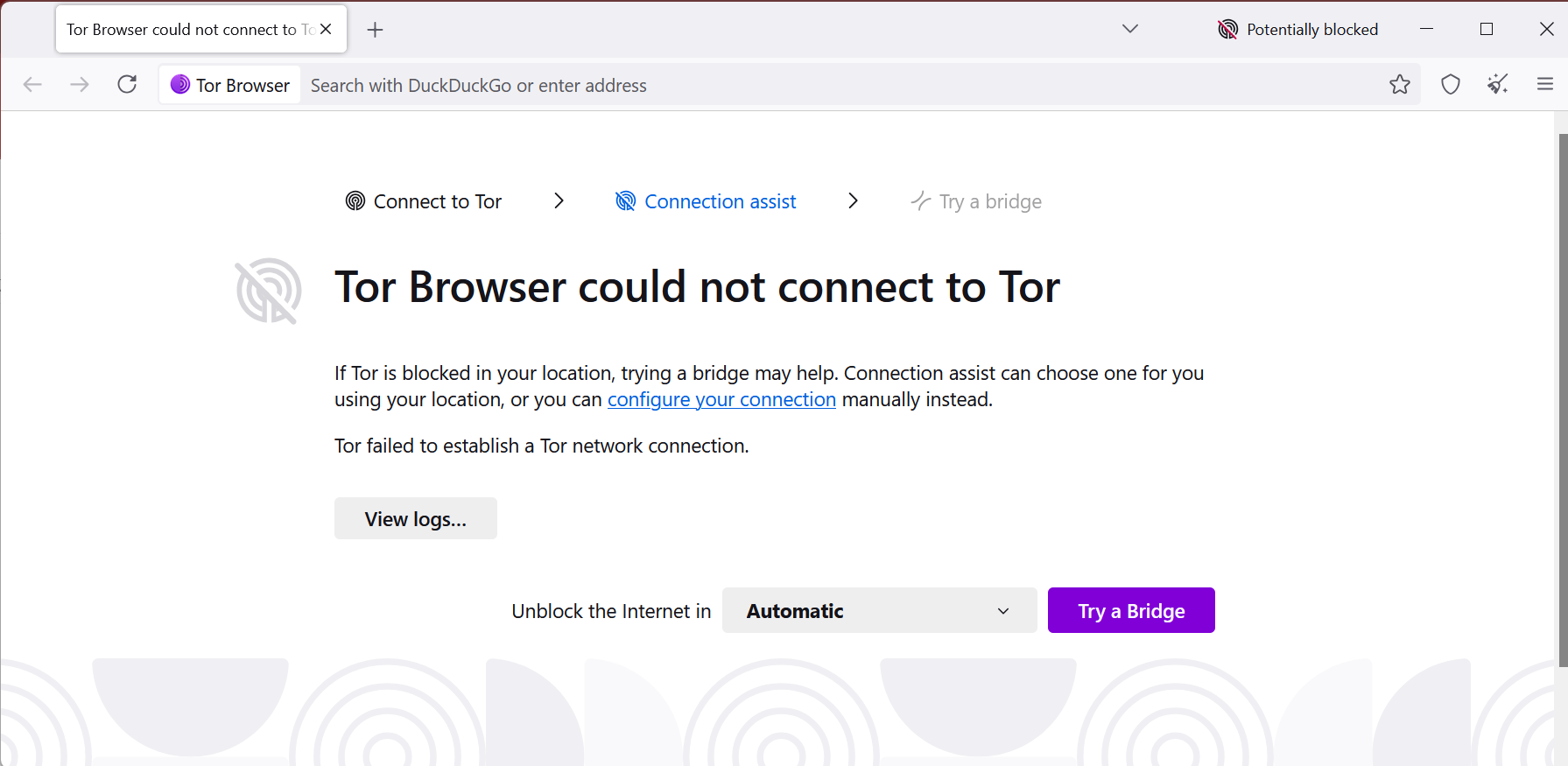
Task: Request a New Identity with the broom icon
Action: (1497, 84)
